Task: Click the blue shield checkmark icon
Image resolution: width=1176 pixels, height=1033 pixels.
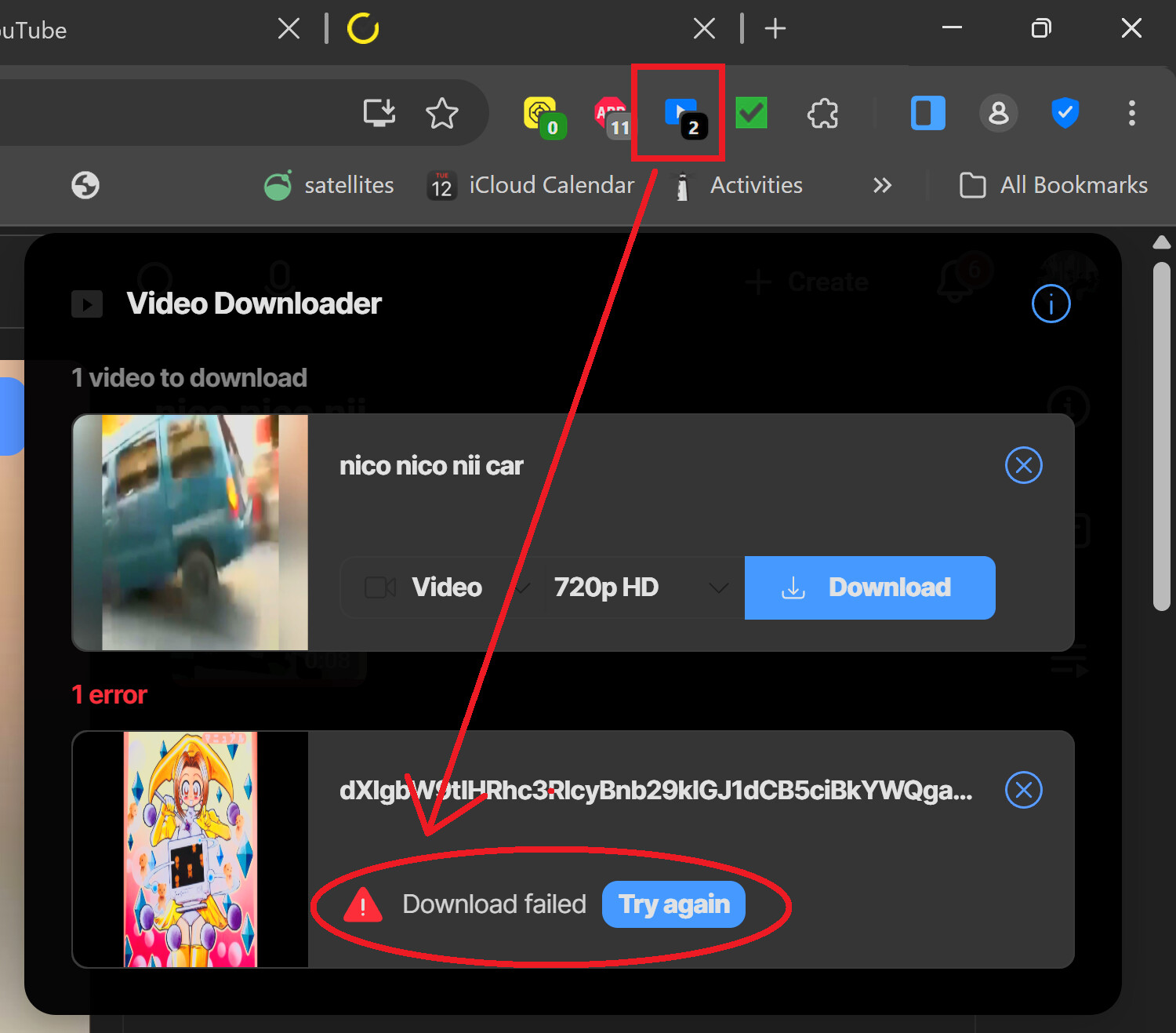Action: pyautogui.click(x=1065, y=113)
